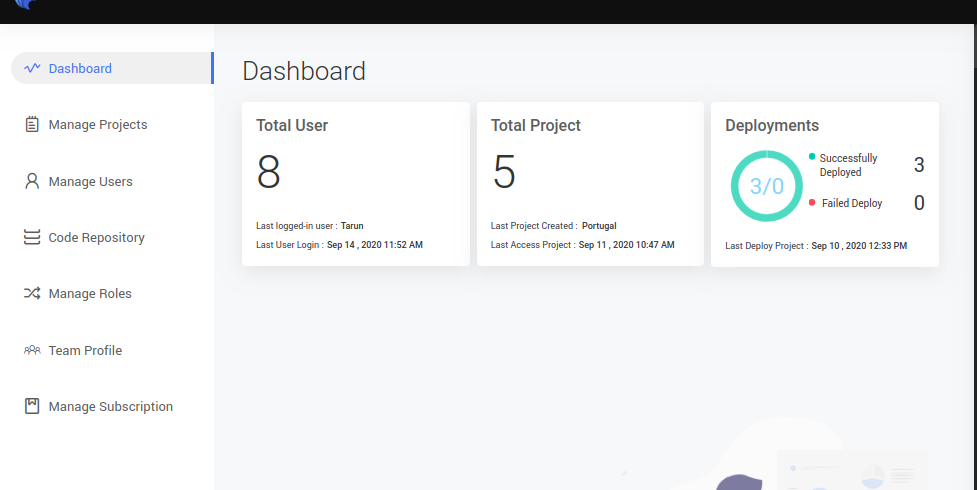Click the Dashboard pulse icon
977x490 pixels.
[x=32, y=69]
